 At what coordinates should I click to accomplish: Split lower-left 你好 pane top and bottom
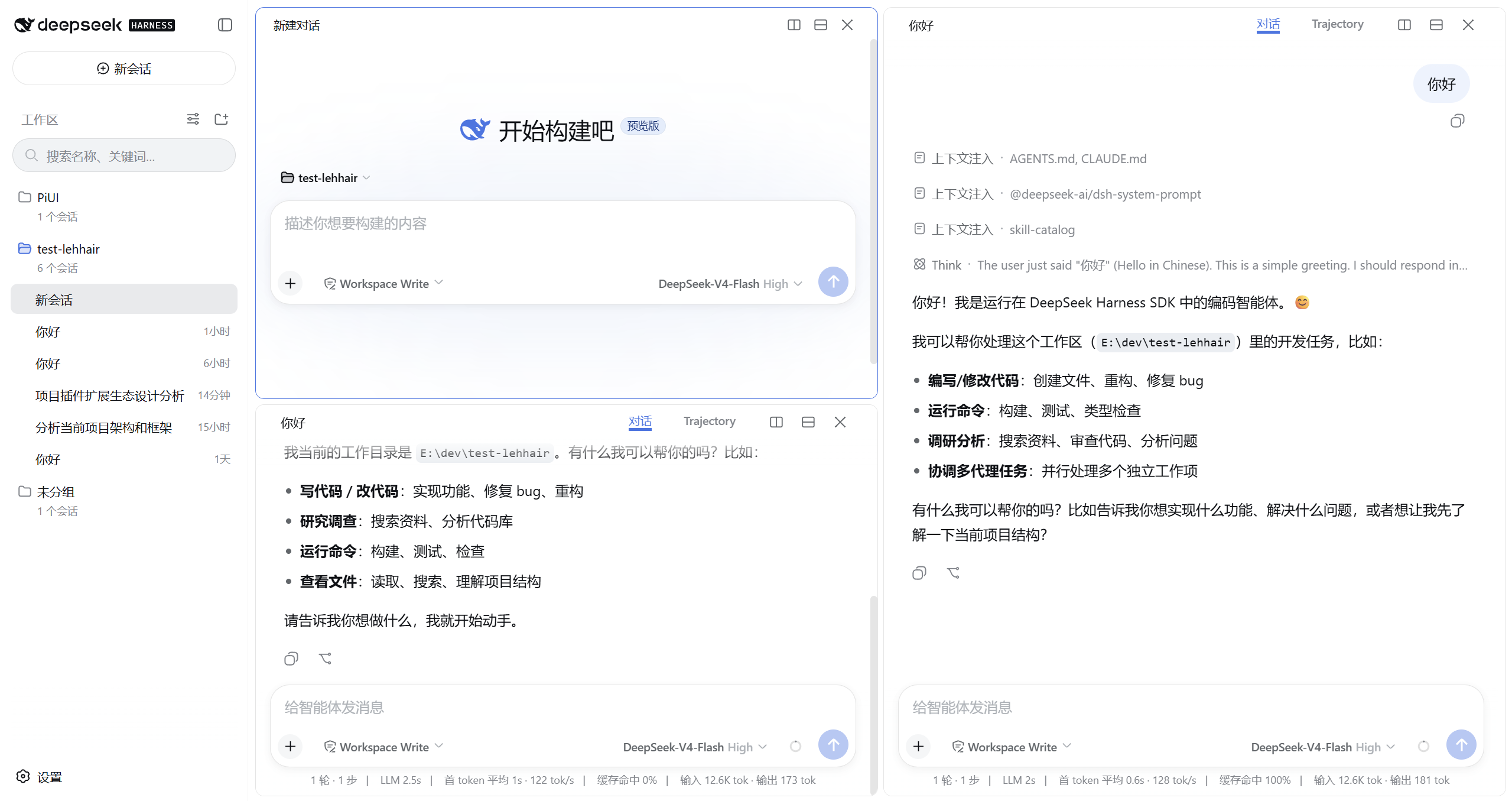[x=808, y=422]
